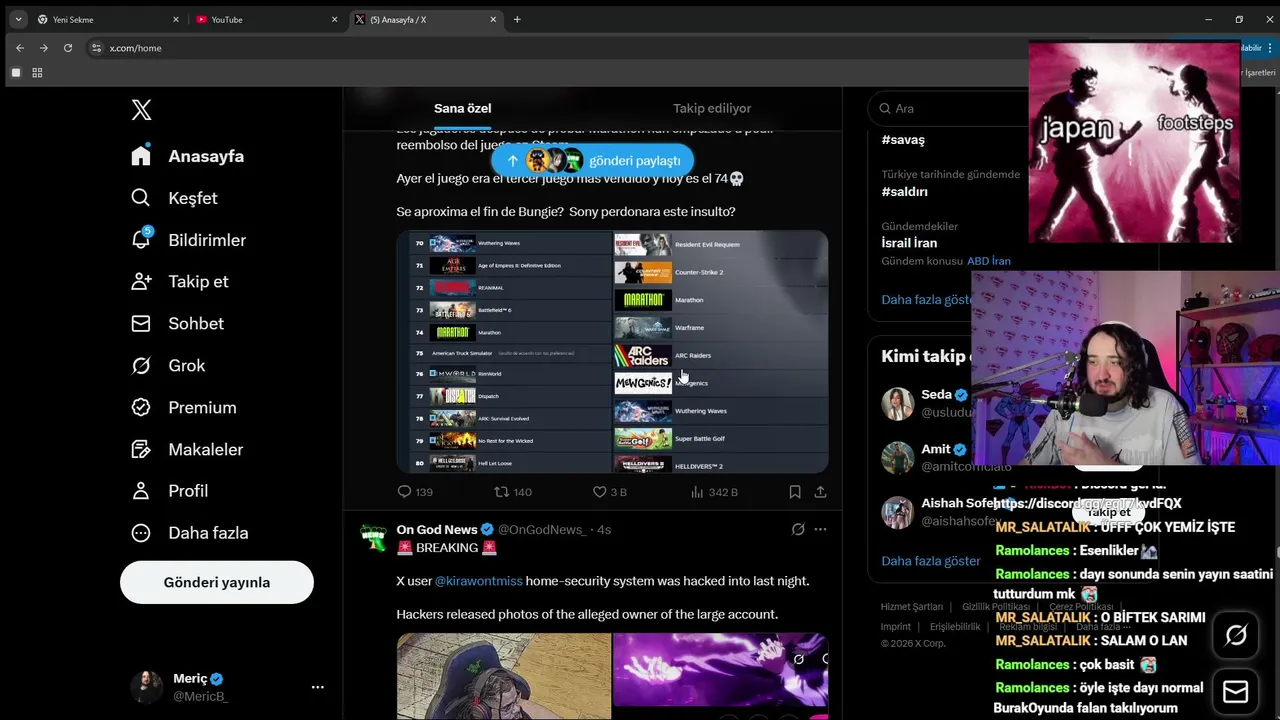The height and width of the screenshot is (720, 1280).
Task: Open a new browser tab
Action: click(517, 19)
